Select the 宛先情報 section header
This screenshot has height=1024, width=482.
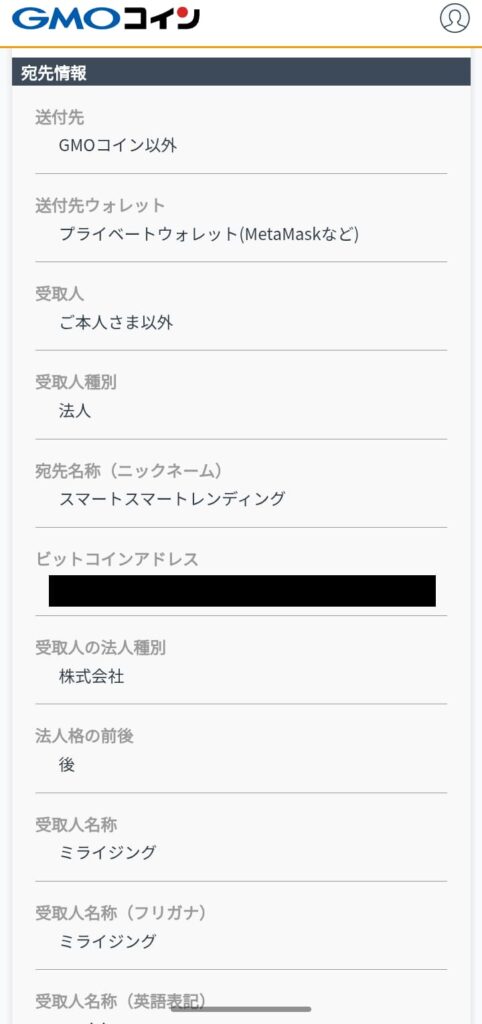pos(241,72)
